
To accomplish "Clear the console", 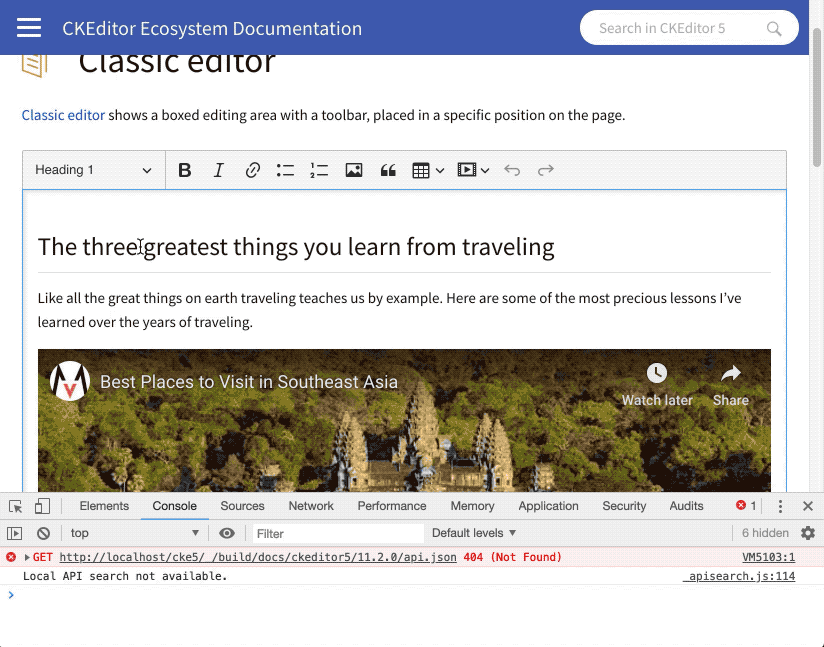I will [x=44, y=533].
